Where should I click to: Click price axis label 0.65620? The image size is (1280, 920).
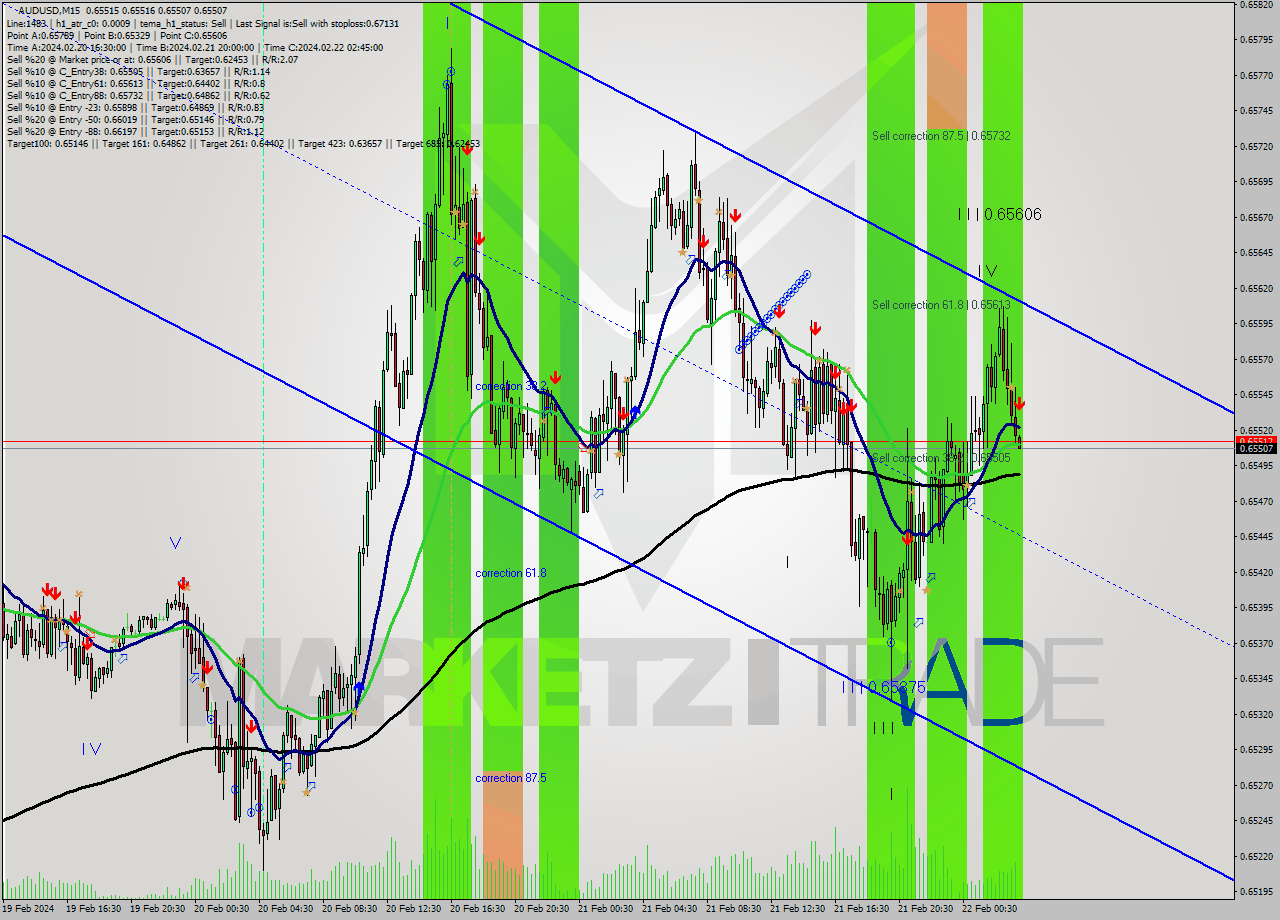1256,288
